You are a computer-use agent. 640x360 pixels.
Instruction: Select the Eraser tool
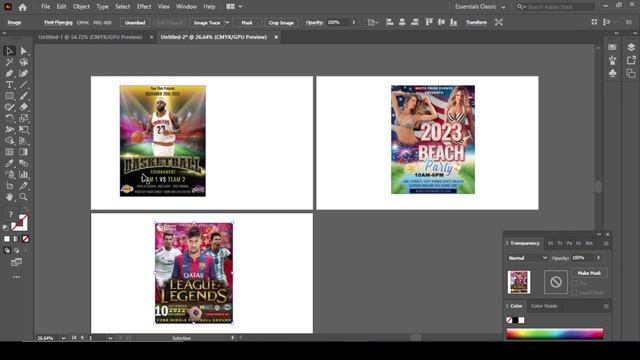tap(24, 107)
